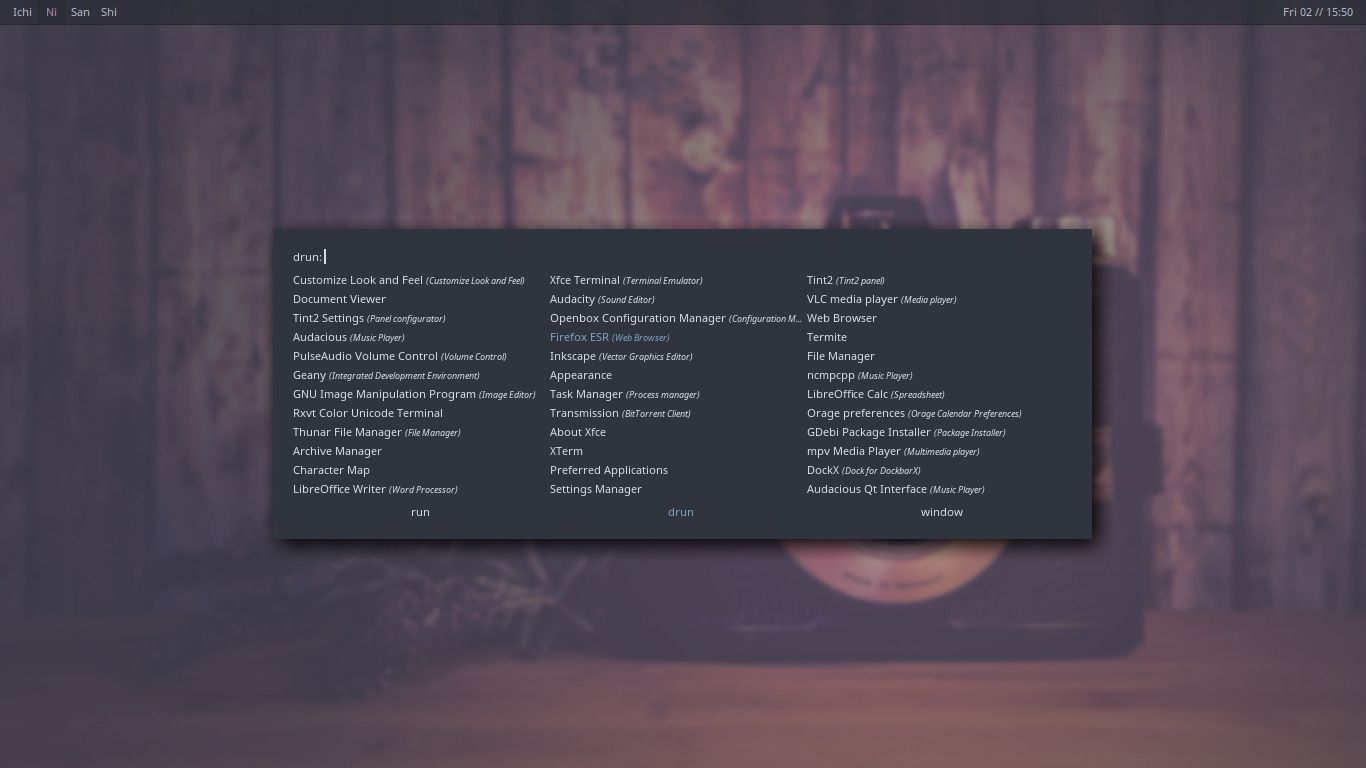Open GDebi Package Installer
This screenshot has height=768, width=1366.
pos(869,432)
